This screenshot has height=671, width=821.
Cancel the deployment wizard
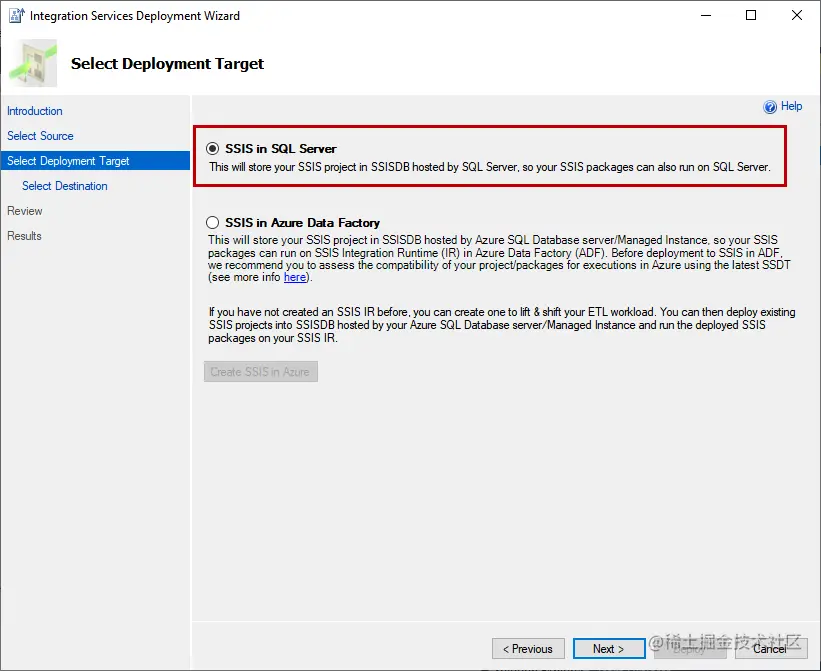point(771,649)
